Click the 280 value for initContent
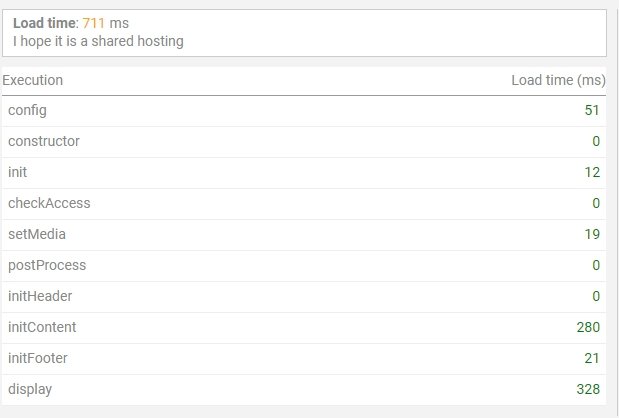 coord(588,327)
